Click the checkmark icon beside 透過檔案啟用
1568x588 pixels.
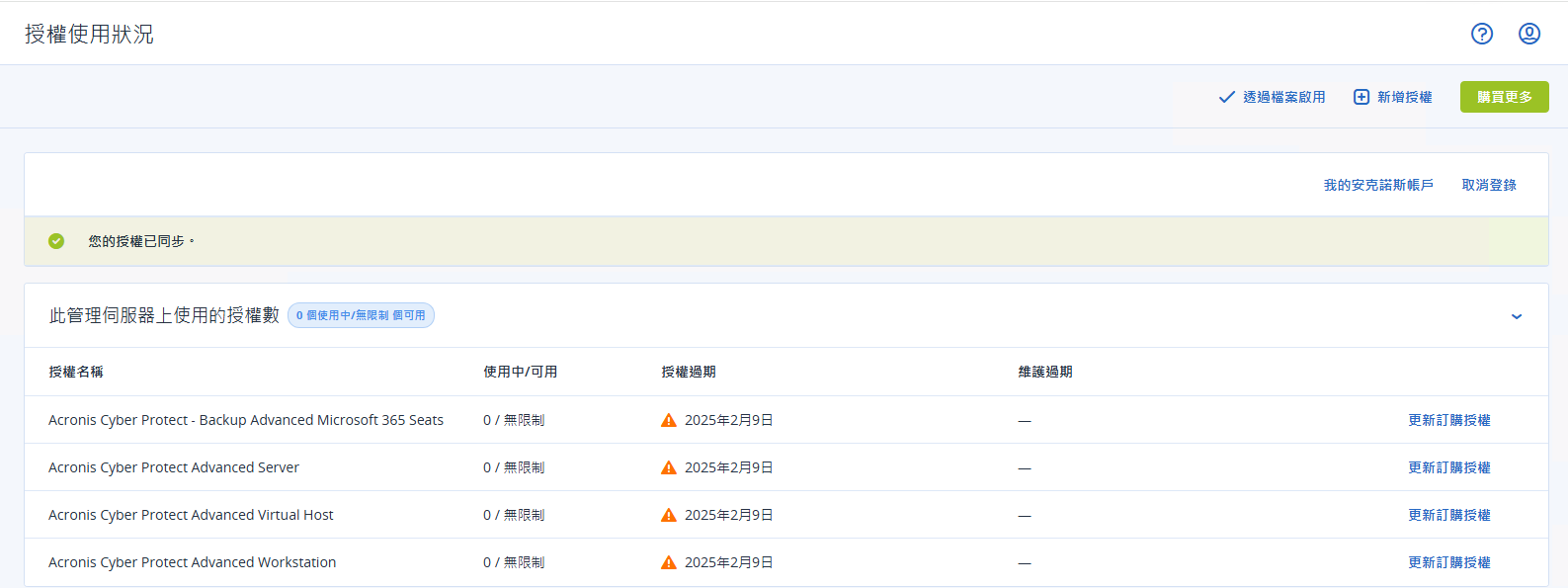[x=1226, y=97]
